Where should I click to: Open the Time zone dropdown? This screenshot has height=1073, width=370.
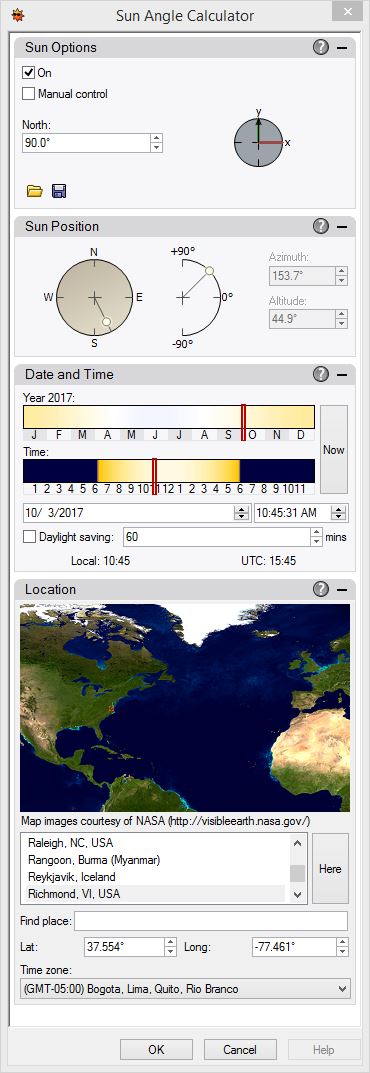[185, 988]
